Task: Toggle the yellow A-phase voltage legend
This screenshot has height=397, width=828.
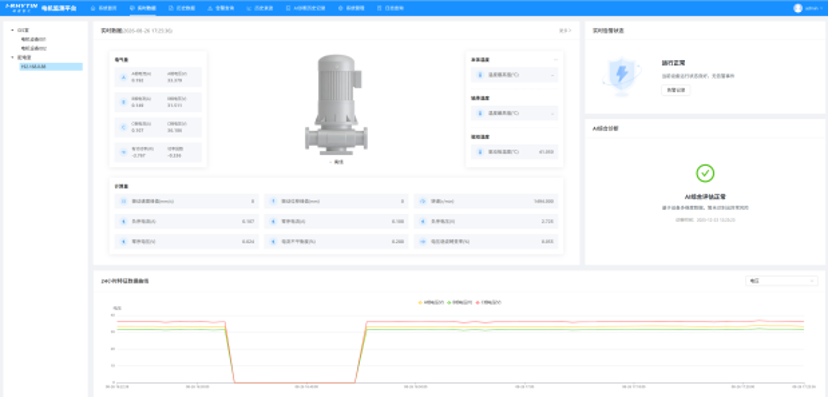Action: pyautogui.click(x=431, y=303)
